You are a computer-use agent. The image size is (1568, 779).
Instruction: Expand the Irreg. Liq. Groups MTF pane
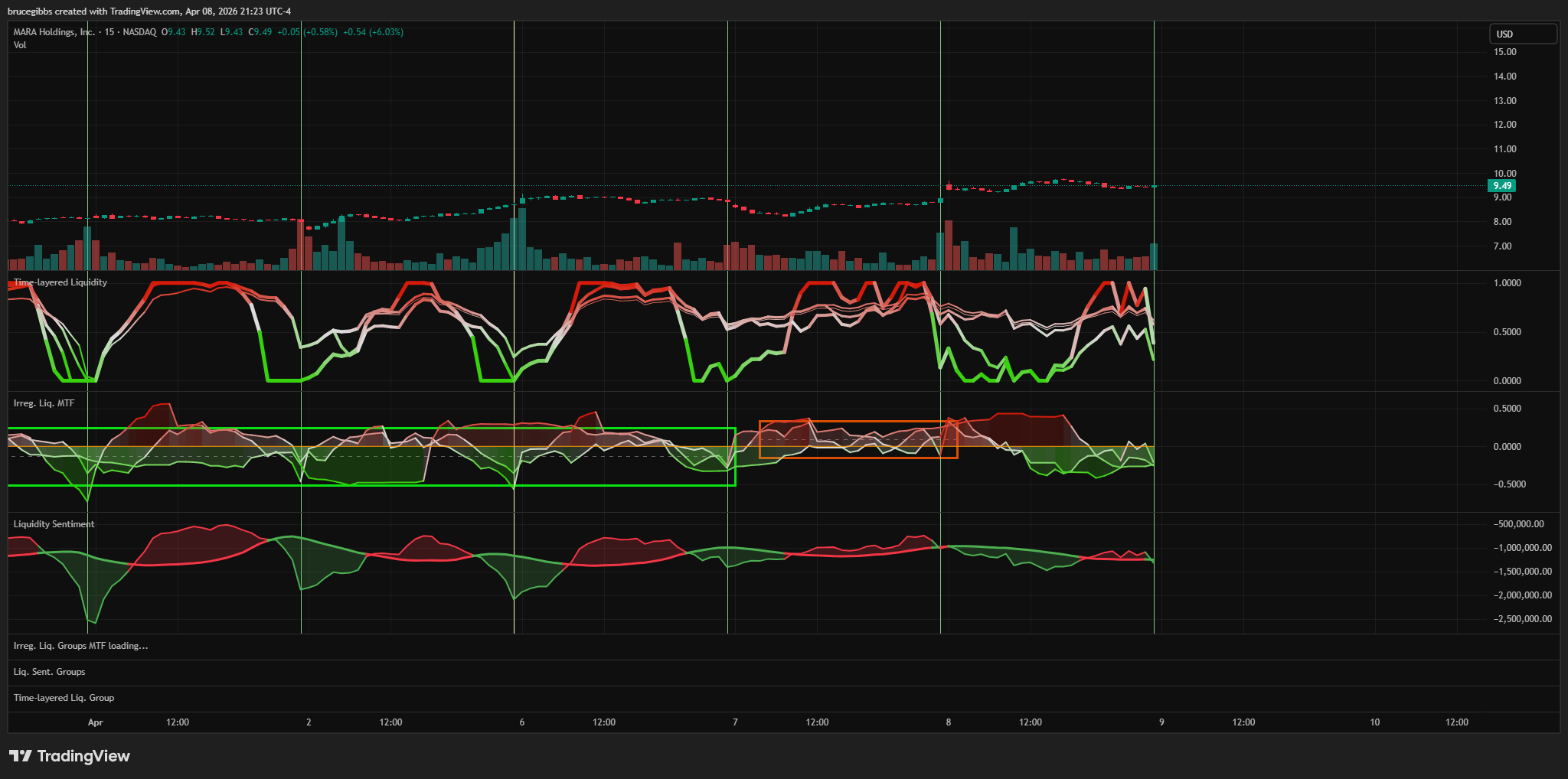[x=80, y=646]
